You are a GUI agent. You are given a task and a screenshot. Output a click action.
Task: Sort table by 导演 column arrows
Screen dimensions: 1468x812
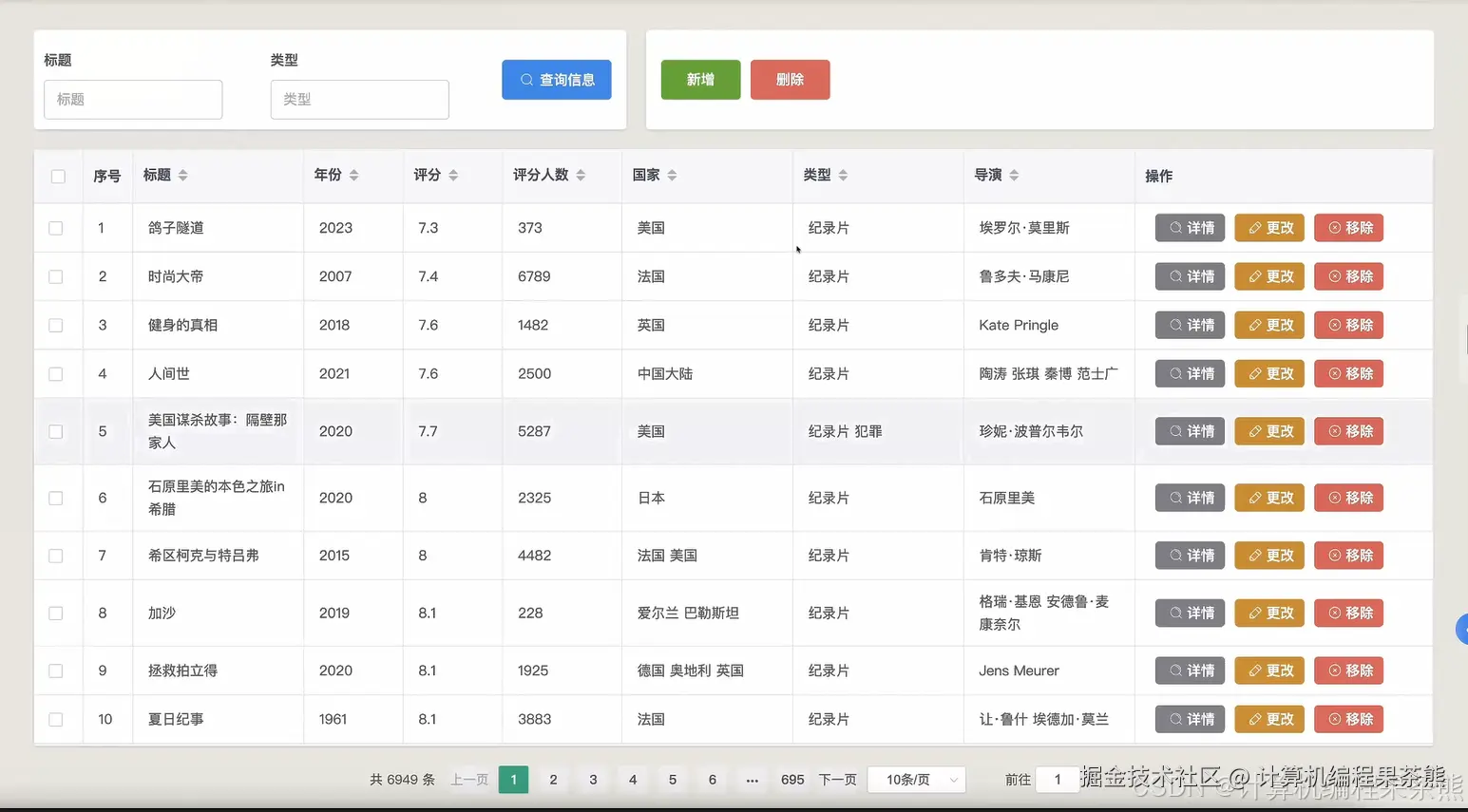click(x=1014, y=175)
